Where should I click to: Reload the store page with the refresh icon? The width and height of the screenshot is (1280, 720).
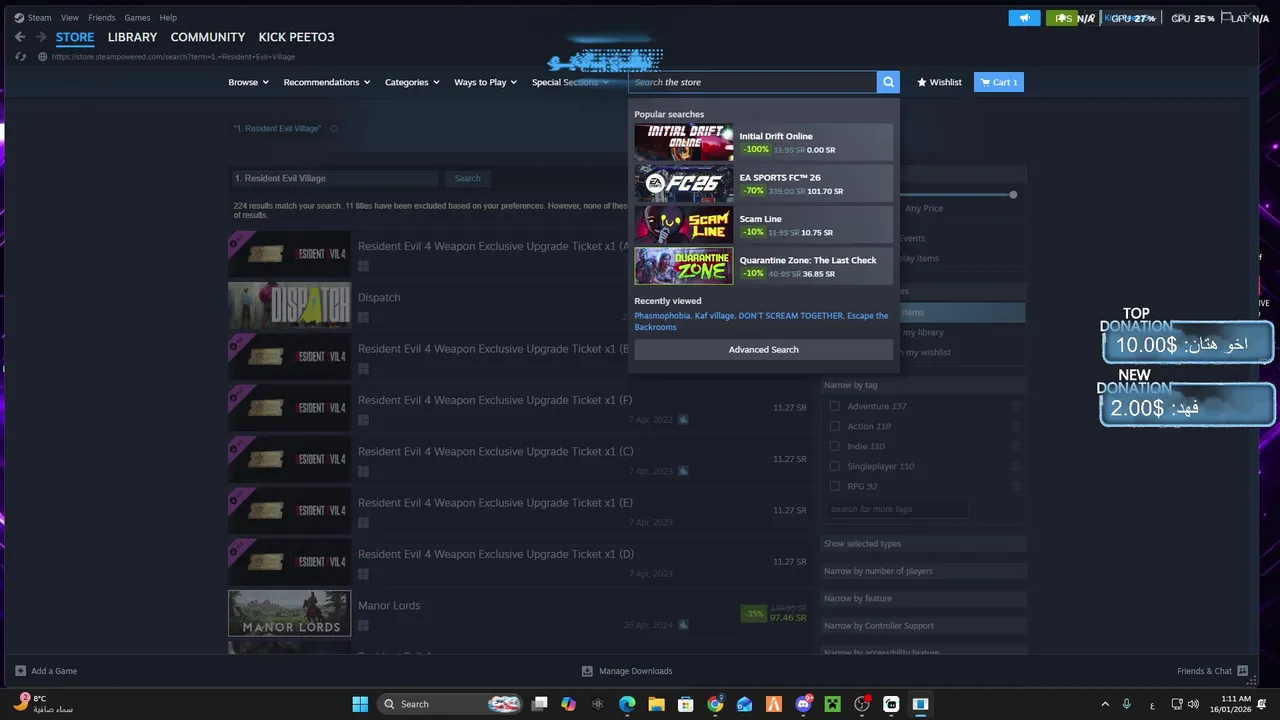20,57
